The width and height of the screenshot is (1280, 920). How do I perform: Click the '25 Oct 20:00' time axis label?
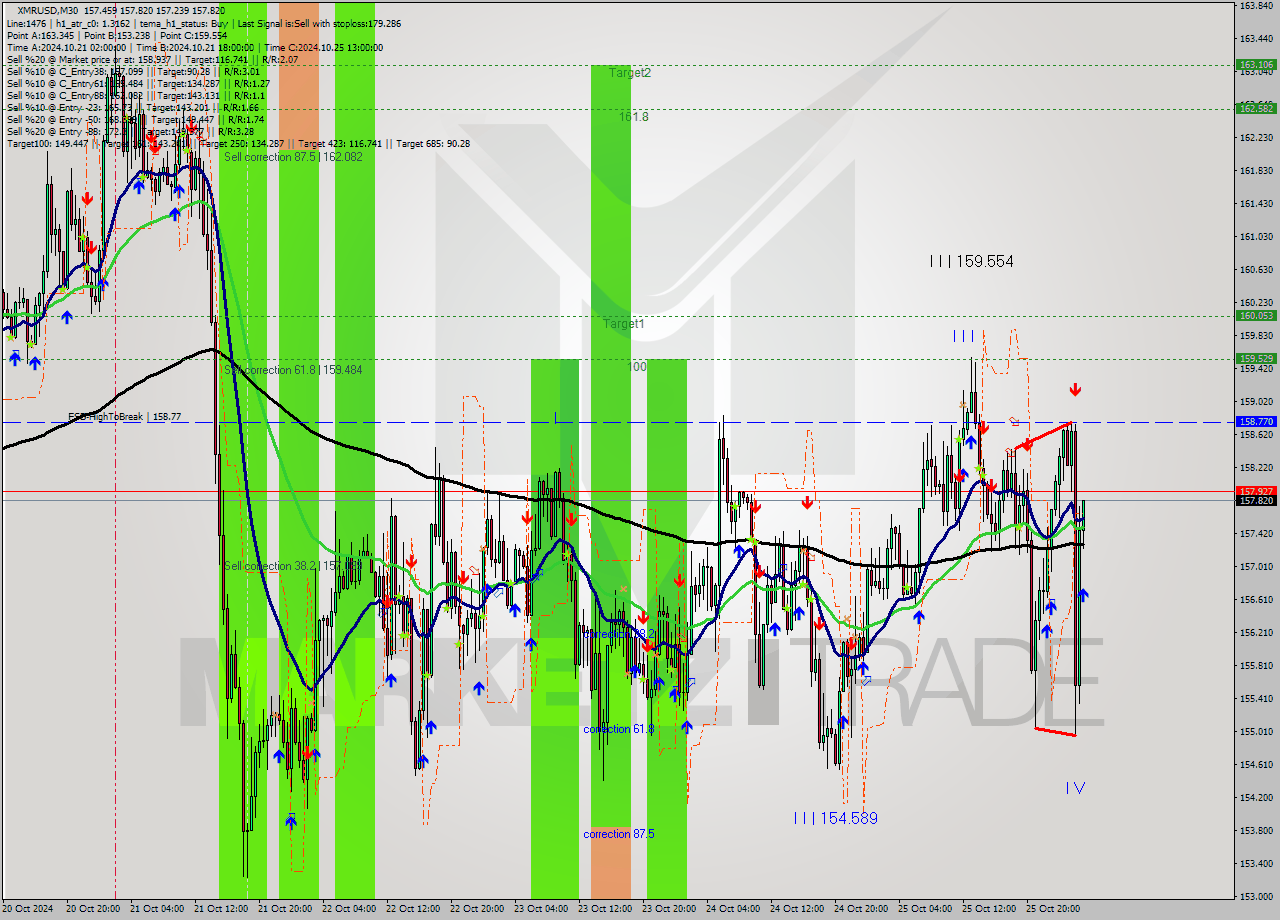(1052, 909)
